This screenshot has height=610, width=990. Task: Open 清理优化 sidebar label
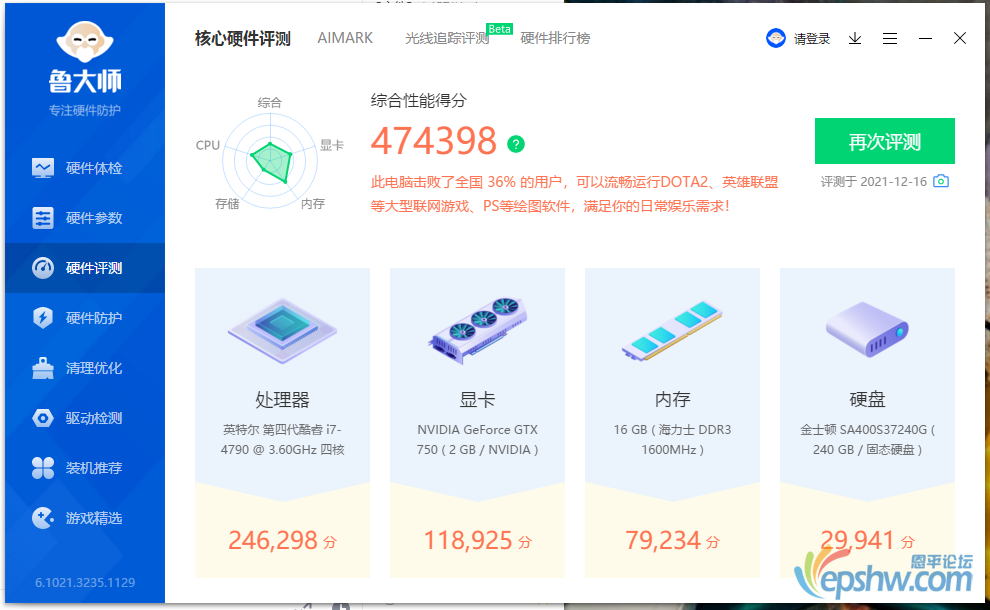coord(94,368)
